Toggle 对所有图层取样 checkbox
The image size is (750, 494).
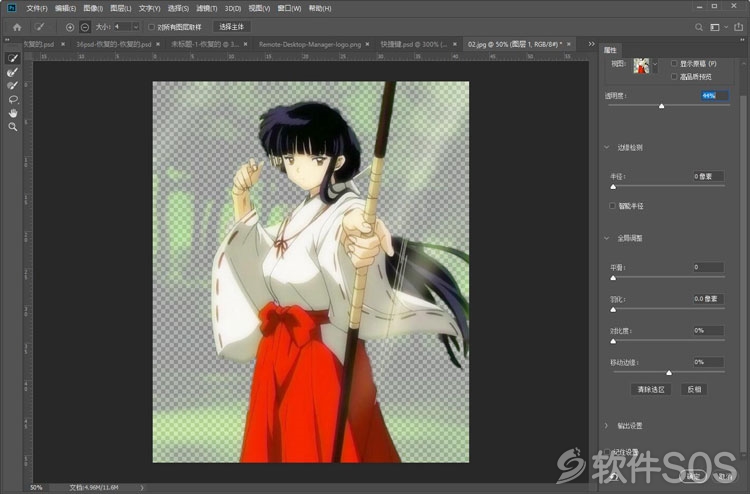[x=151, y=27]
